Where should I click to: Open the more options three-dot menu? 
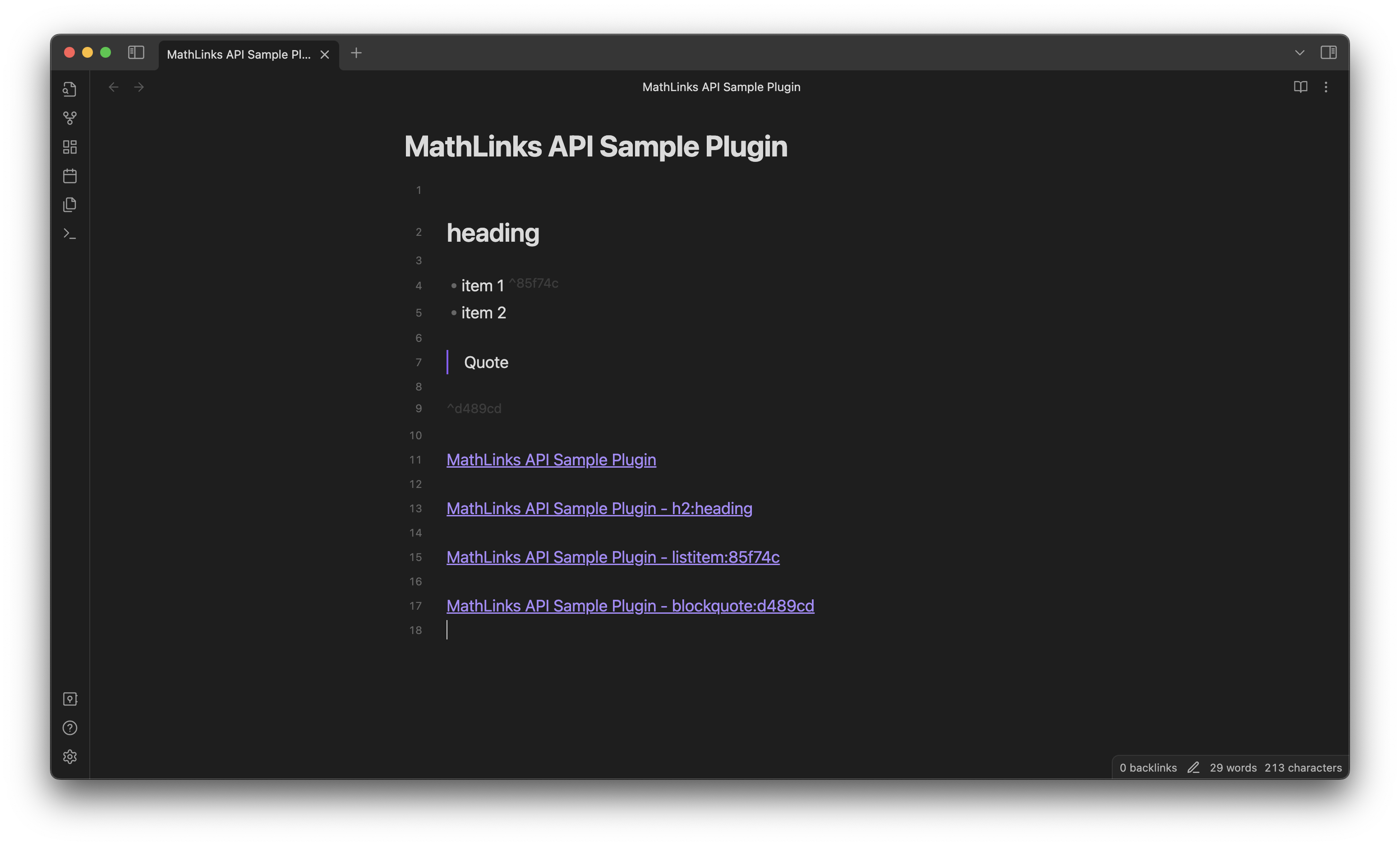[1326, 87]
